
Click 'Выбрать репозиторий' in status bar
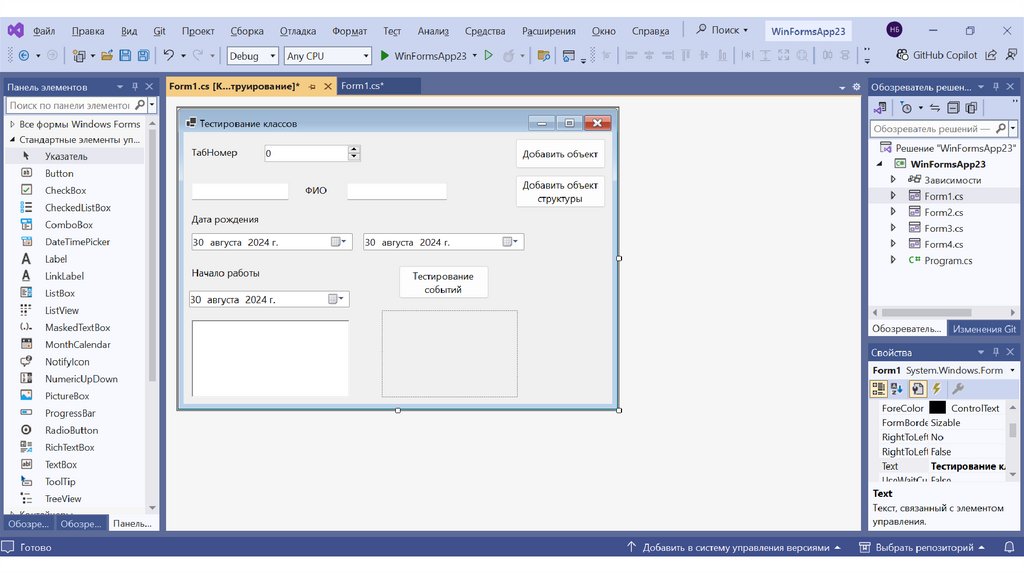[922, 547]
